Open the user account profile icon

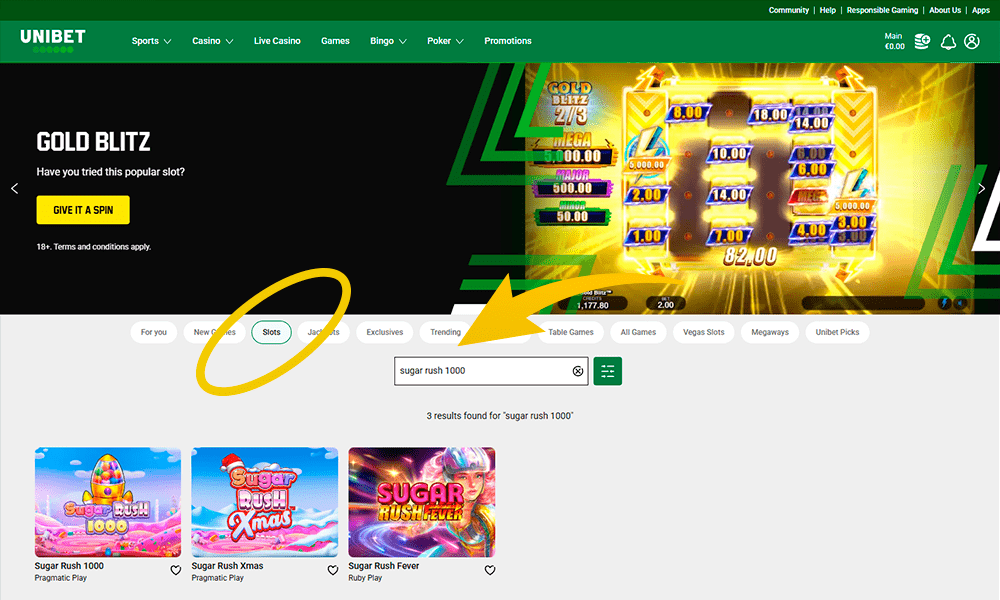pyautogui.click(x=972, y=42)
